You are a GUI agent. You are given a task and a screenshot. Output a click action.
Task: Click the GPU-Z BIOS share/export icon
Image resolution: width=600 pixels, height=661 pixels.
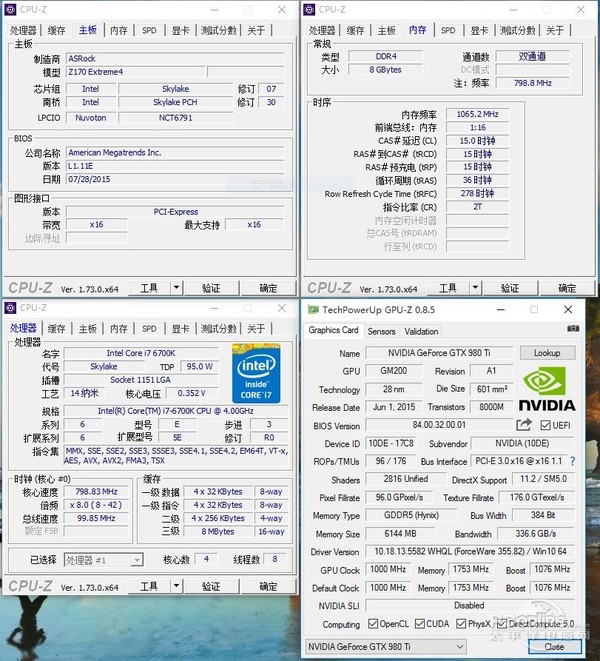(524, 425)
